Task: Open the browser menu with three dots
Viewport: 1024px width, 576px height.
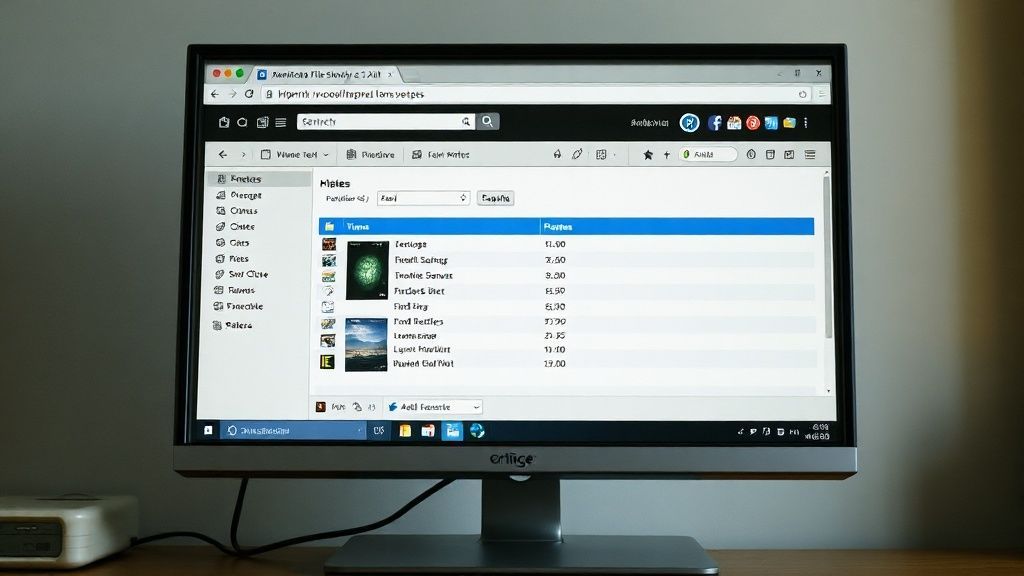Action: point(806,121)
